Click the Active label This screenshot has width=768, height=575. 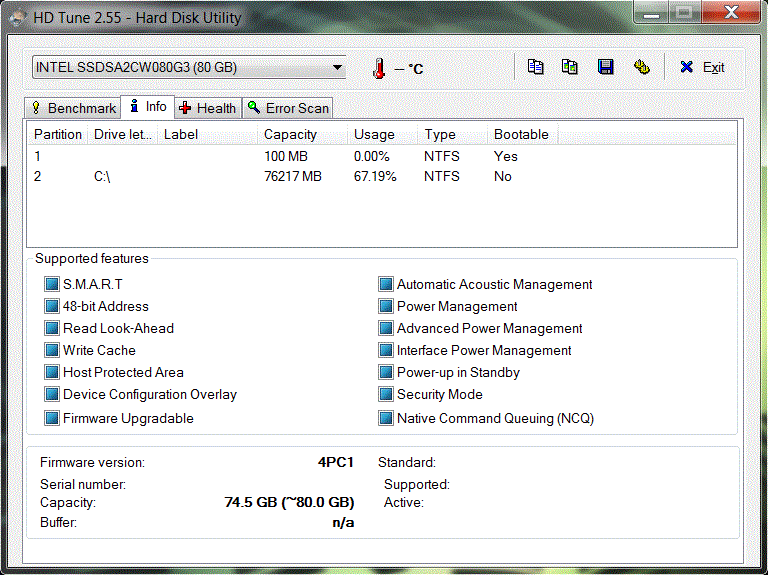404,503
